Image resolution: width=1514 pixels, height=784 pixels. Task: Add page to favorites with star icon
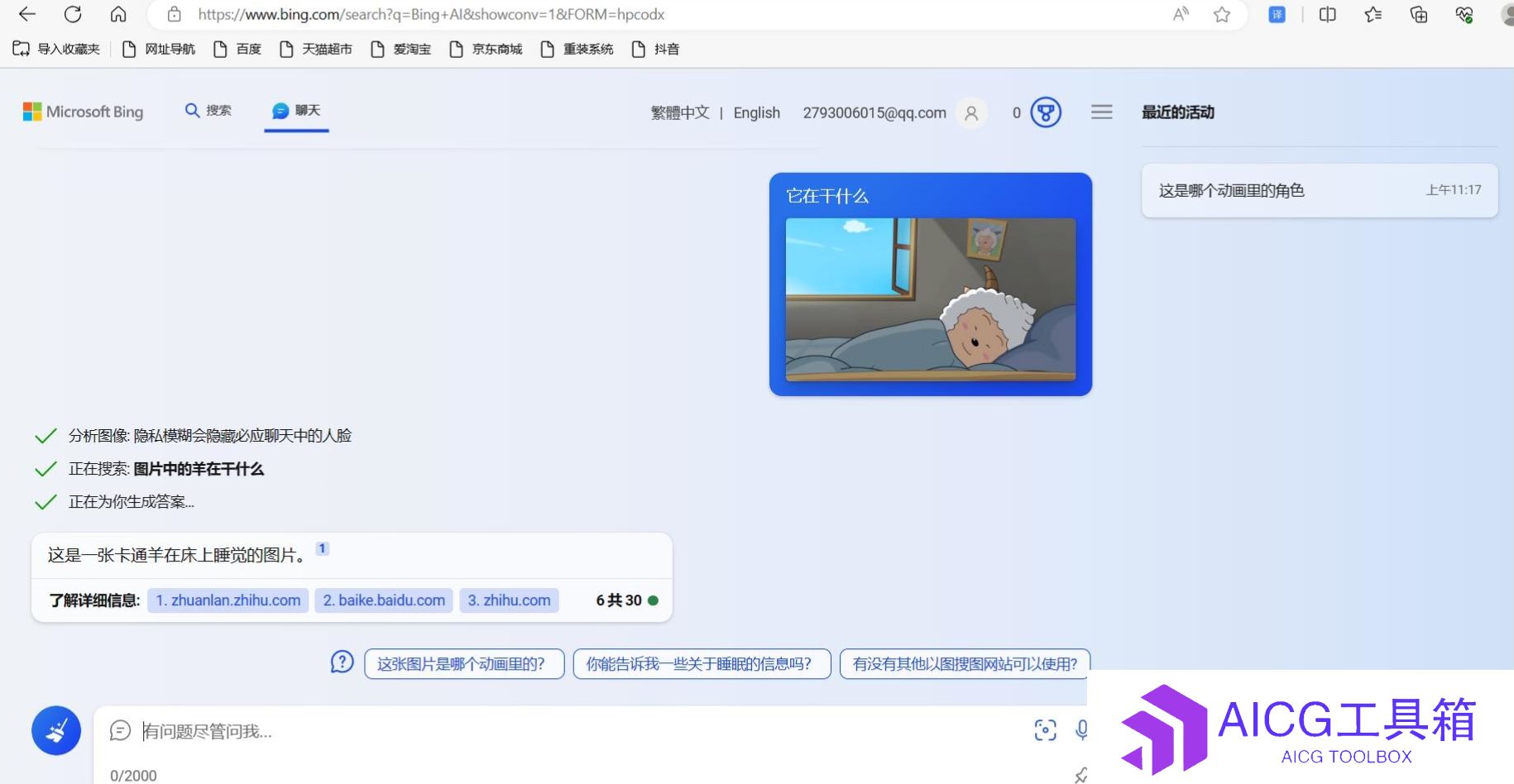point(1222,14)
